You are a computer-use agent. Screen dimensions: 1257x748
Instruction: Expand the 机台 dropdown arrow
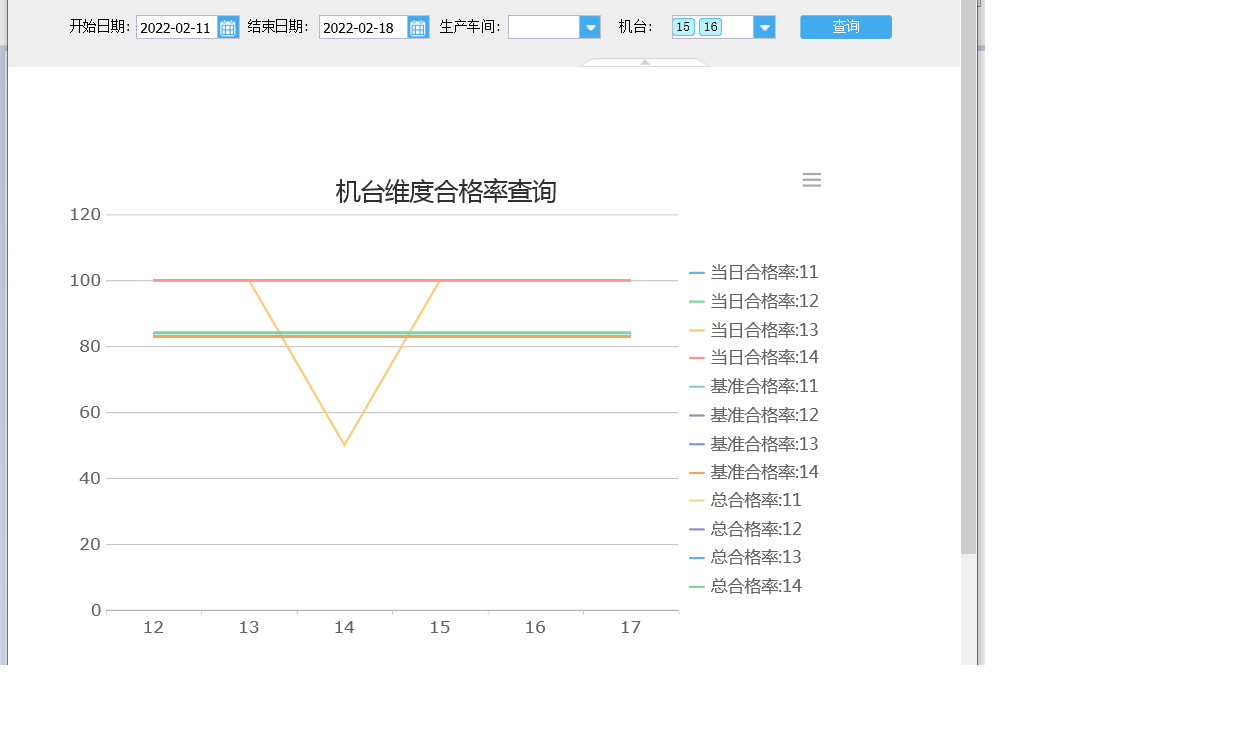coord(764,28)
